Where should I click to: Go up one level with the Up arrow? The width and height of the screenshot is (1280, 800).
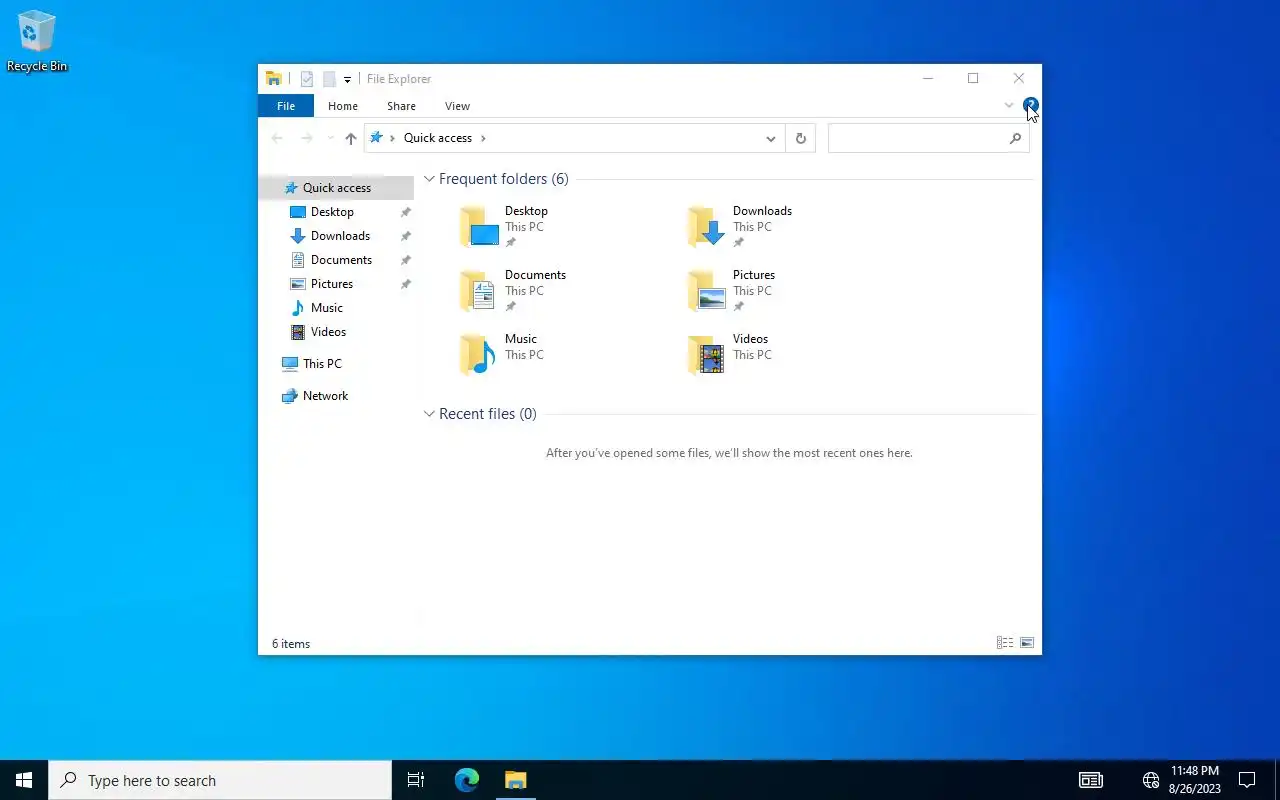coord(350,138)
